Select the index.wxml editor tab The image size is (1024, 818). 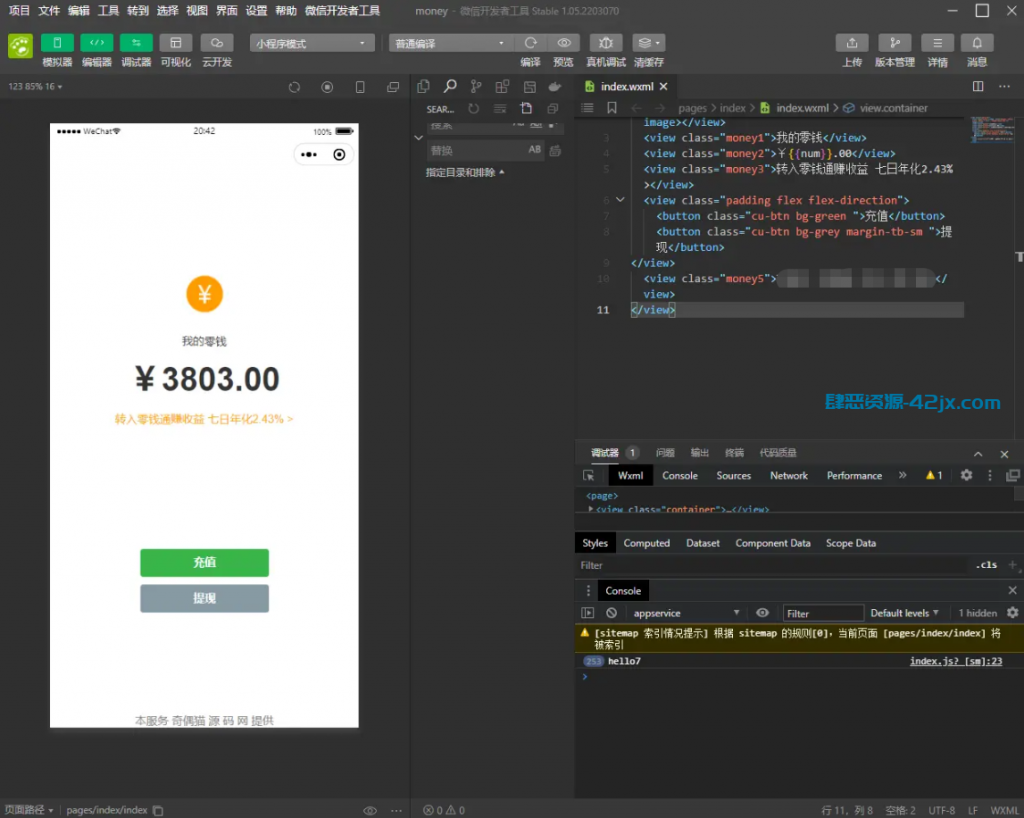[627, 87]
